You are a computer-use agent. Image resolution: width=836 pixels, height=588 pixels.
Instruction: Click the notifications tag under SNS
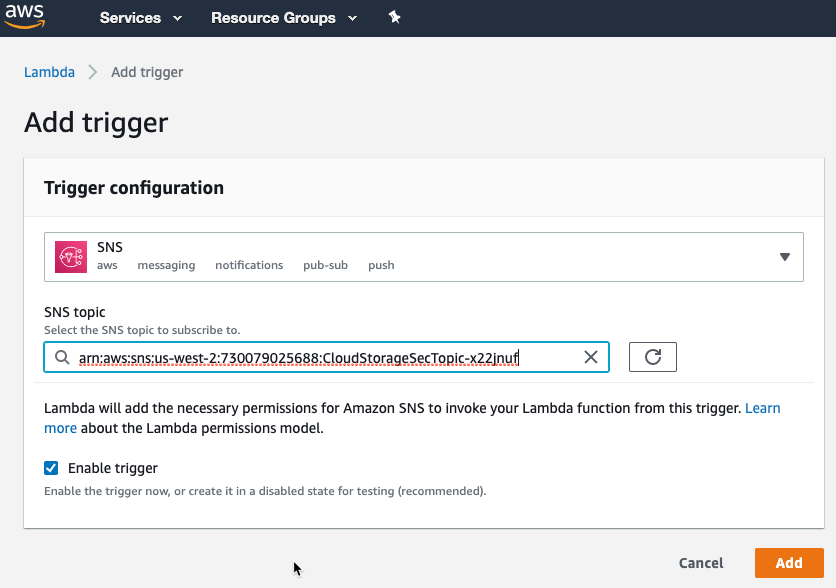point(249,265)
